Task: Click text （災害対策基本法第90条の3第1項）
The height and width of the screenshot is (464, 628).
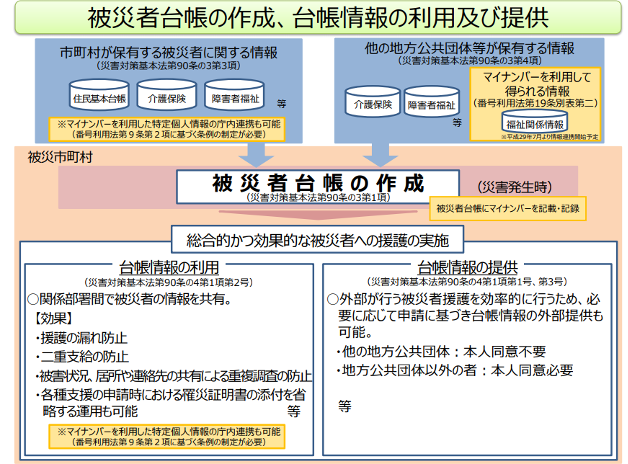Action: 318,198
